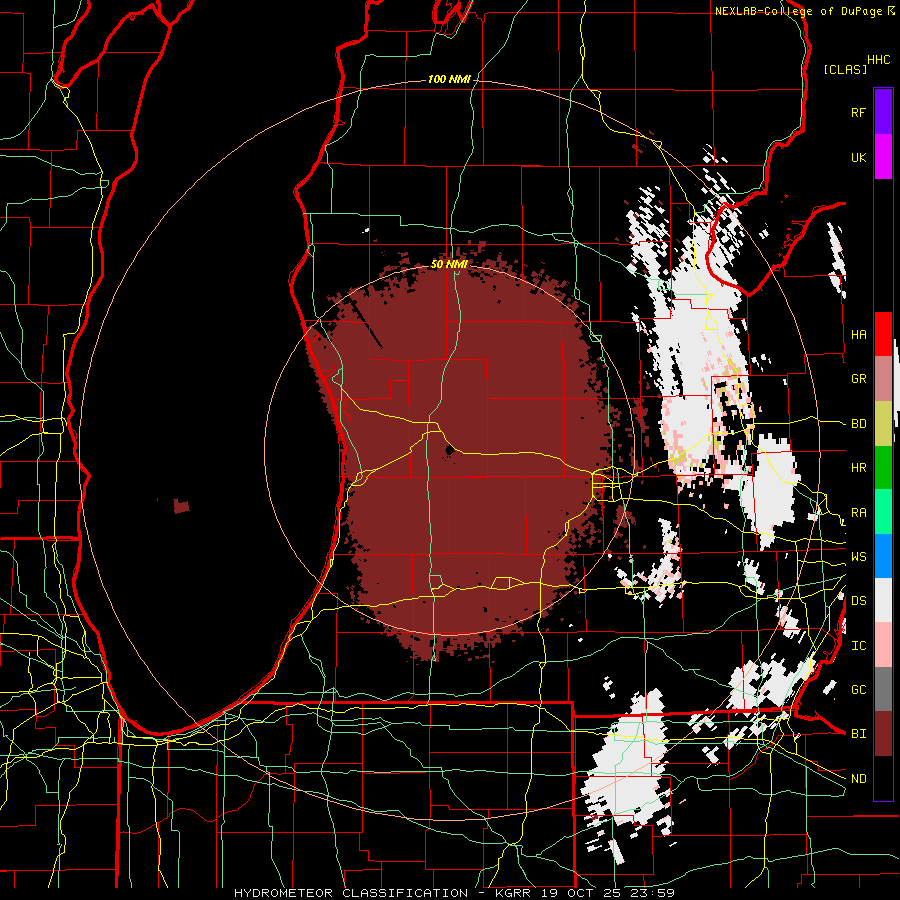Click the 50 NMI range ring label
Screen dimensions: 900x900
click(449, 265)
